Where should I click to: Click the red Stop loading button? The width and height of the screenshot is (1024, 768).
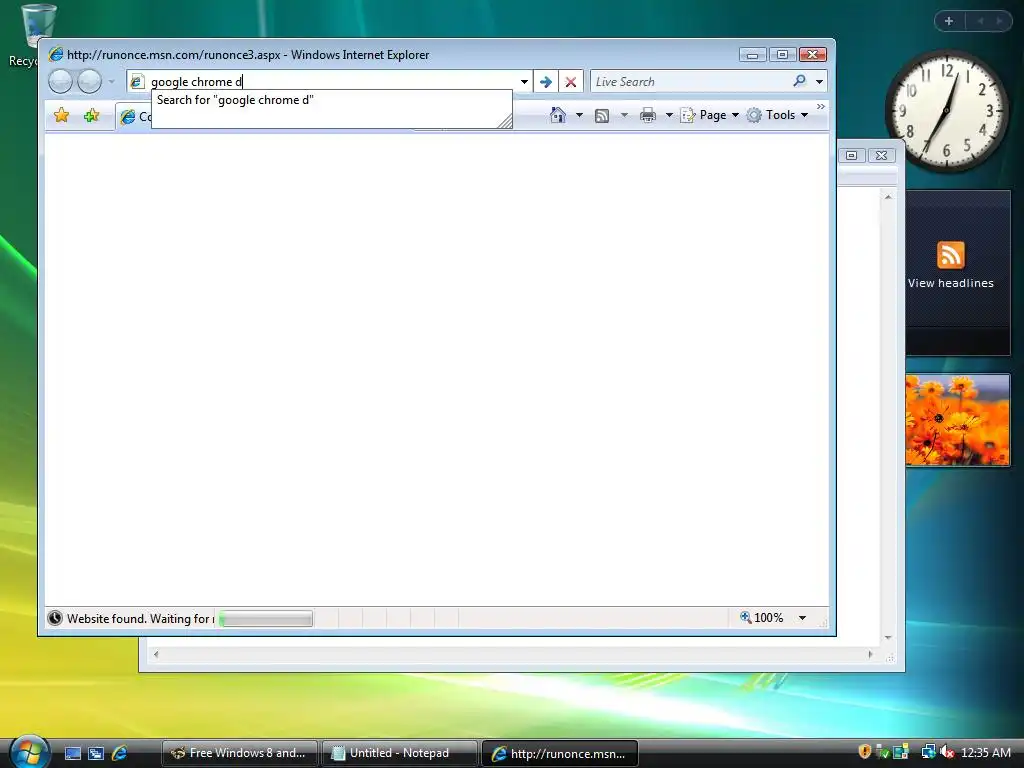coord(570,82)
